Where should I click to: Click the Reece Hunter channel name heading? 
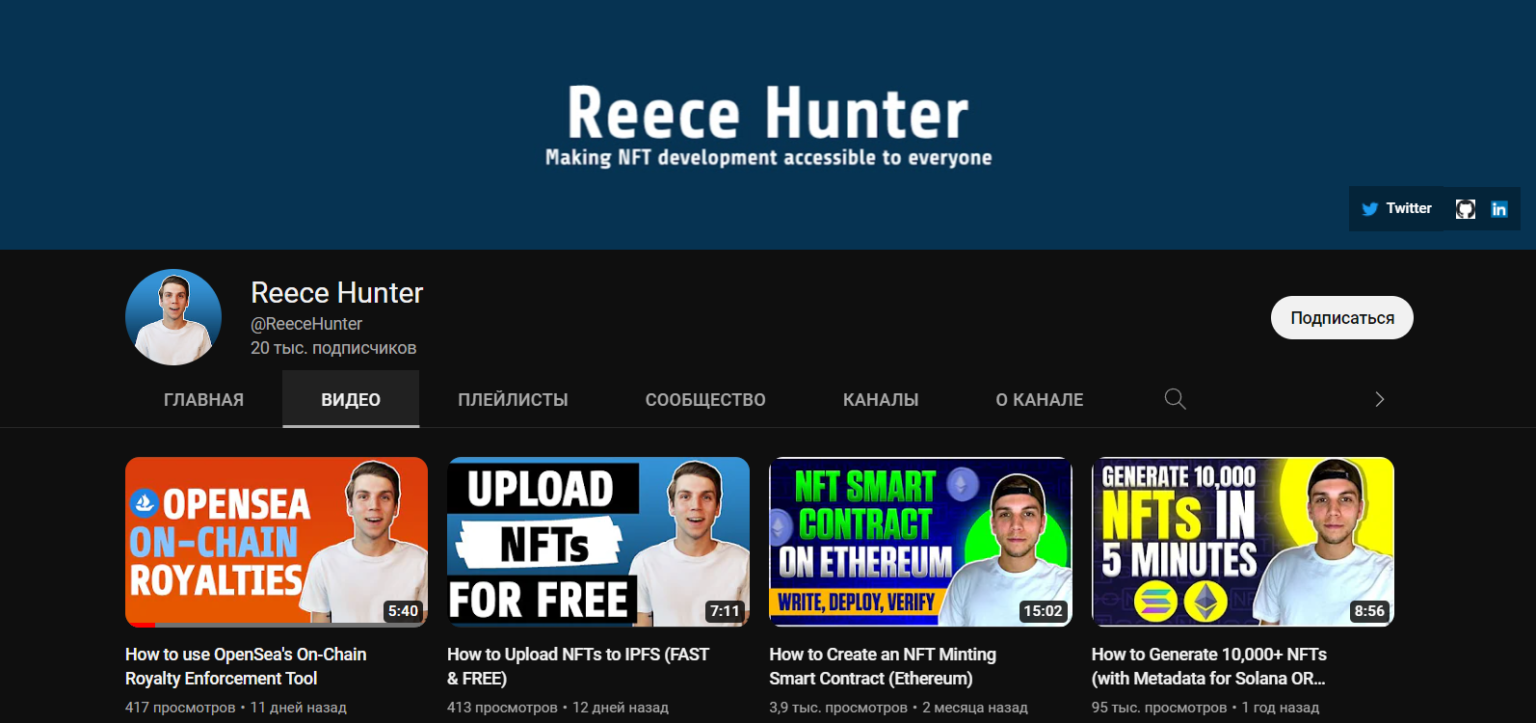click(x=337, y=293)
